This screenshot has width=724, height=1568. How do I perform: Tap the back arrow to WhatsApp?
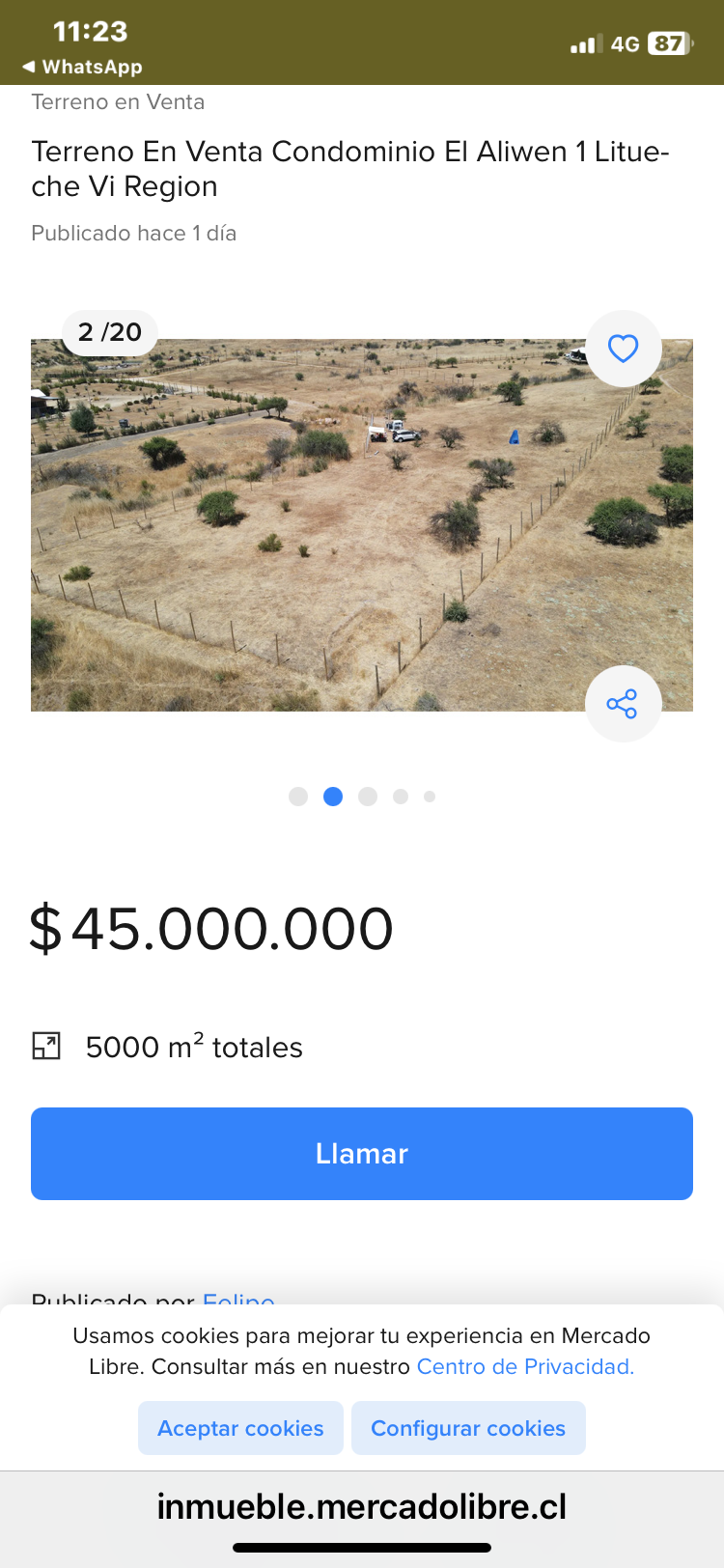29,67
